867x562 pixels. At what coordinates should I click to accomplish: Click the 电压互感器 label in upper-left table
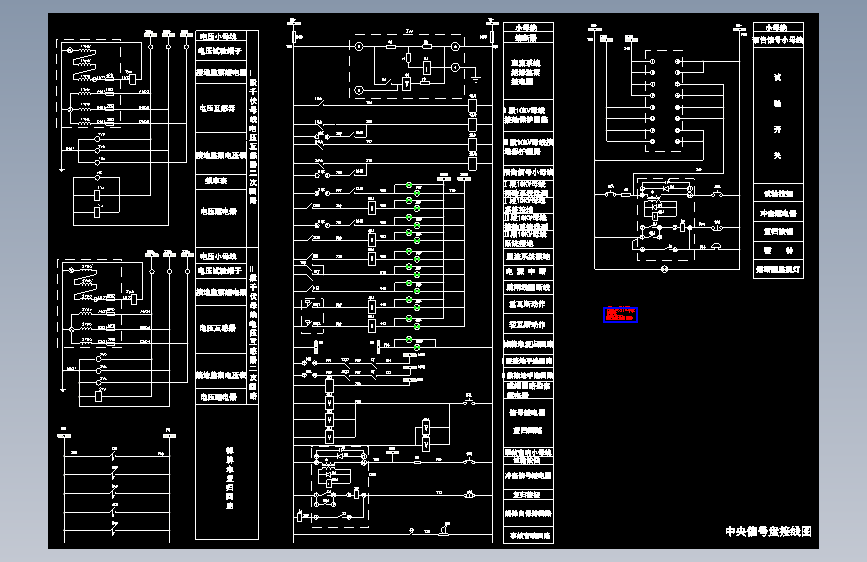click(218, 108)
